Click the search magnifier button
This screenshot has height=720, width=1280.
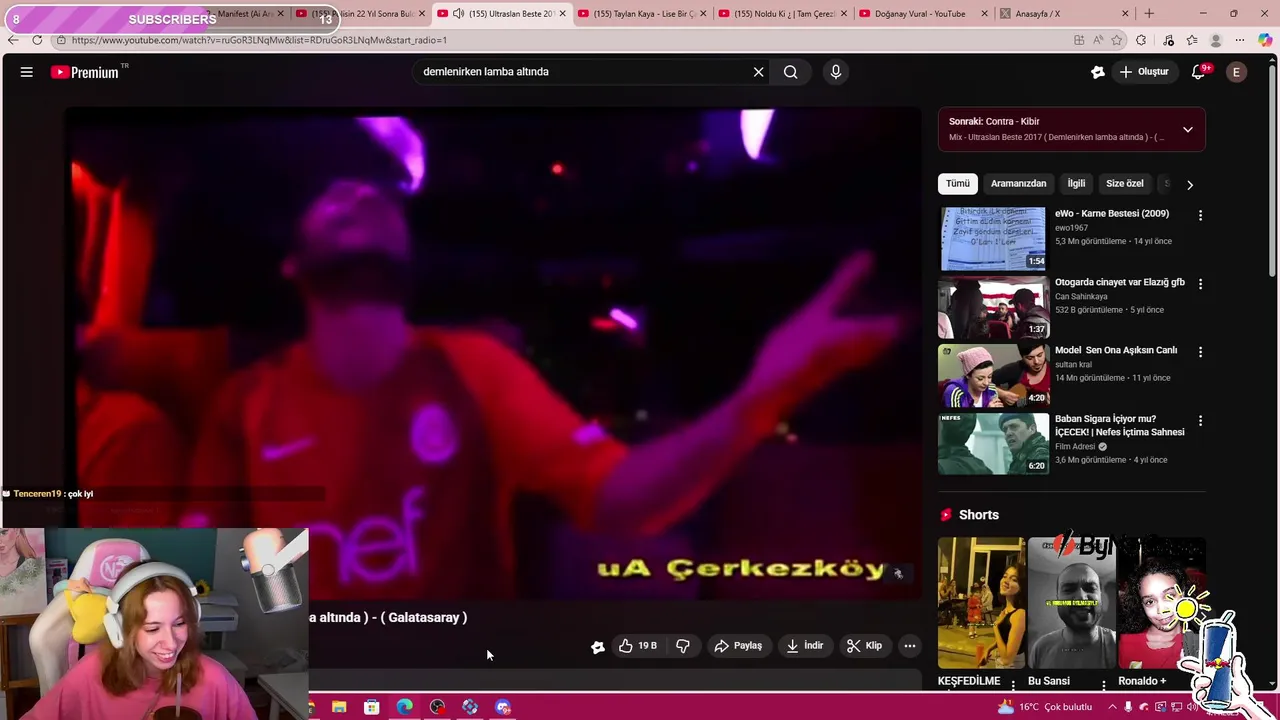pos(791,72)
